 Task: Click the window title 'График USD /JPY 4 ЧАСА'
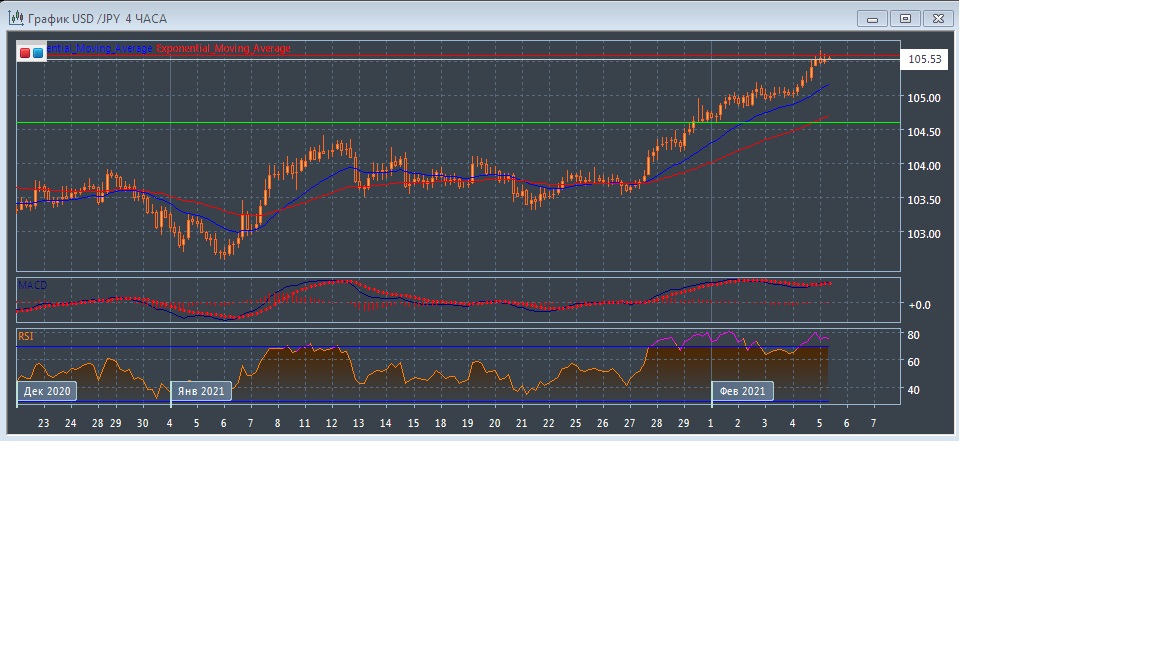pos(97,19)
